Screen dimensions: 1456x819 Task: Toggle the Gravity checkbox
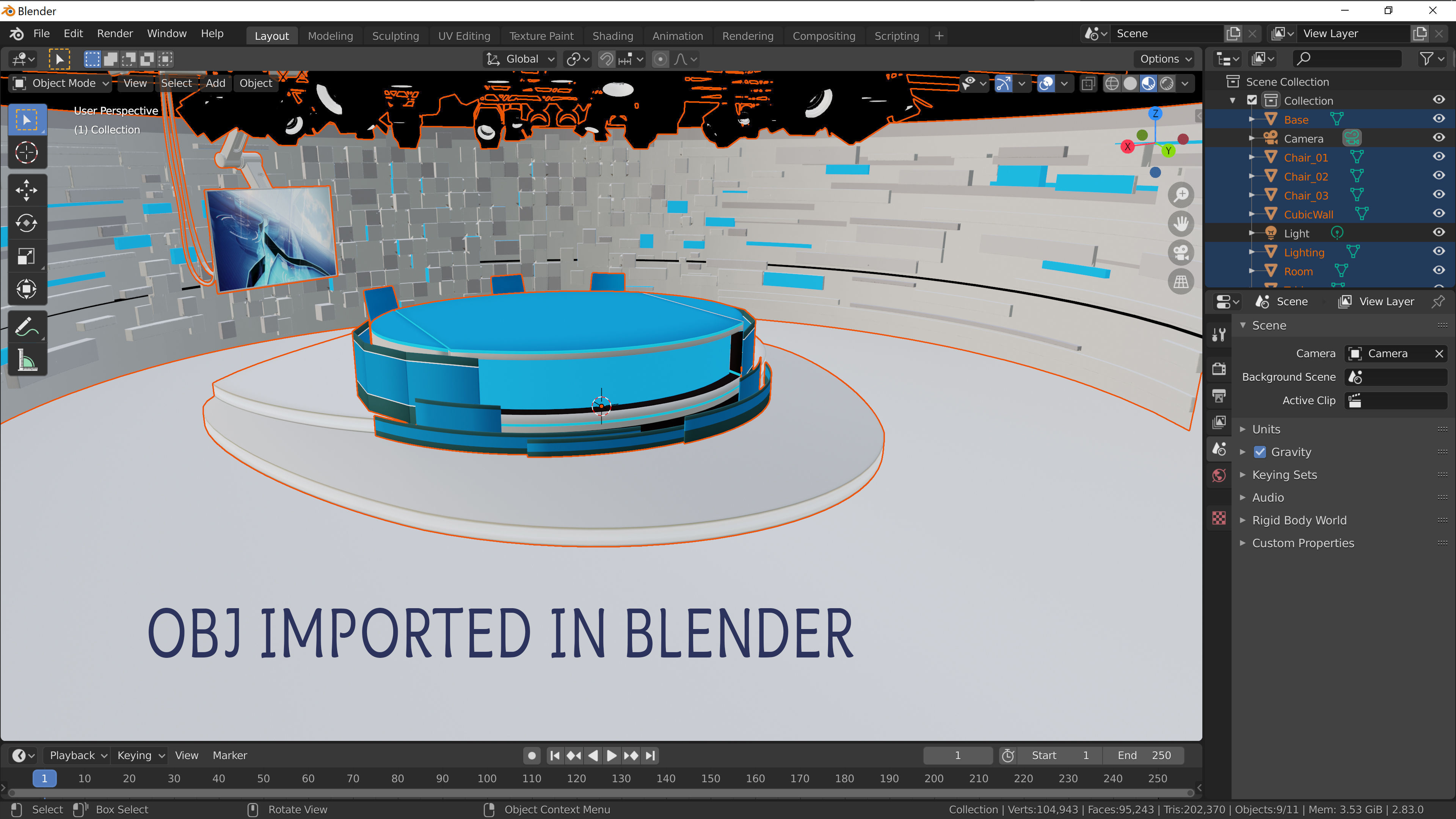tap(1260, 452)
